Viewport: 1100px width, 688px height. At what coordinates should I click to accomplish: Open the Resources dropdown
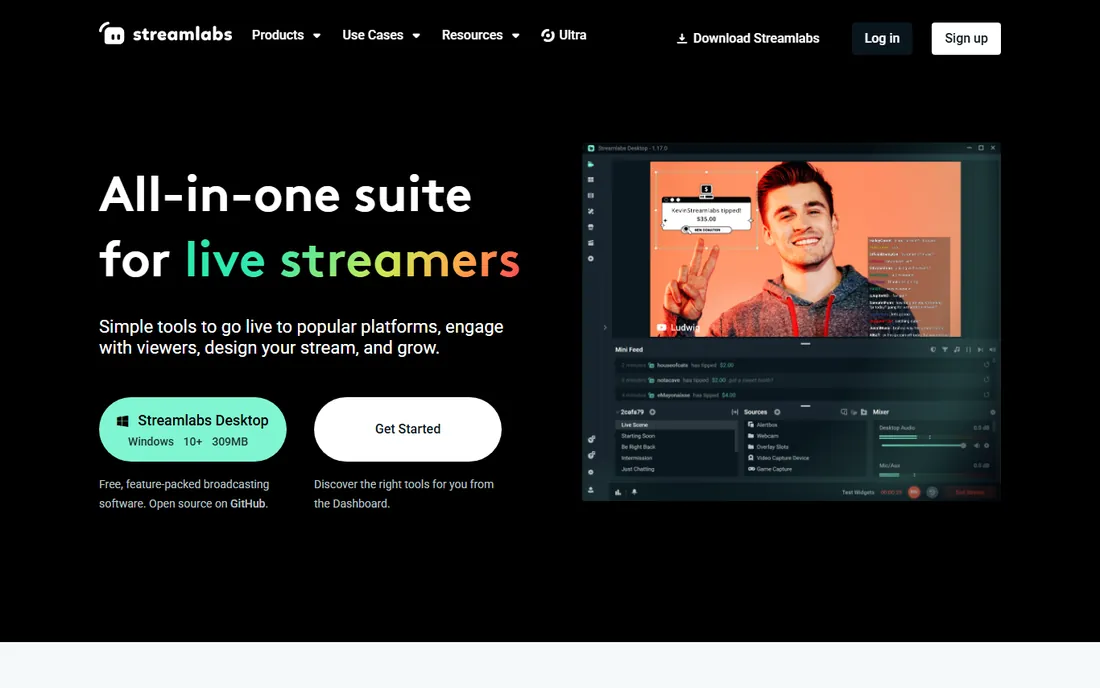click(481, 35)
